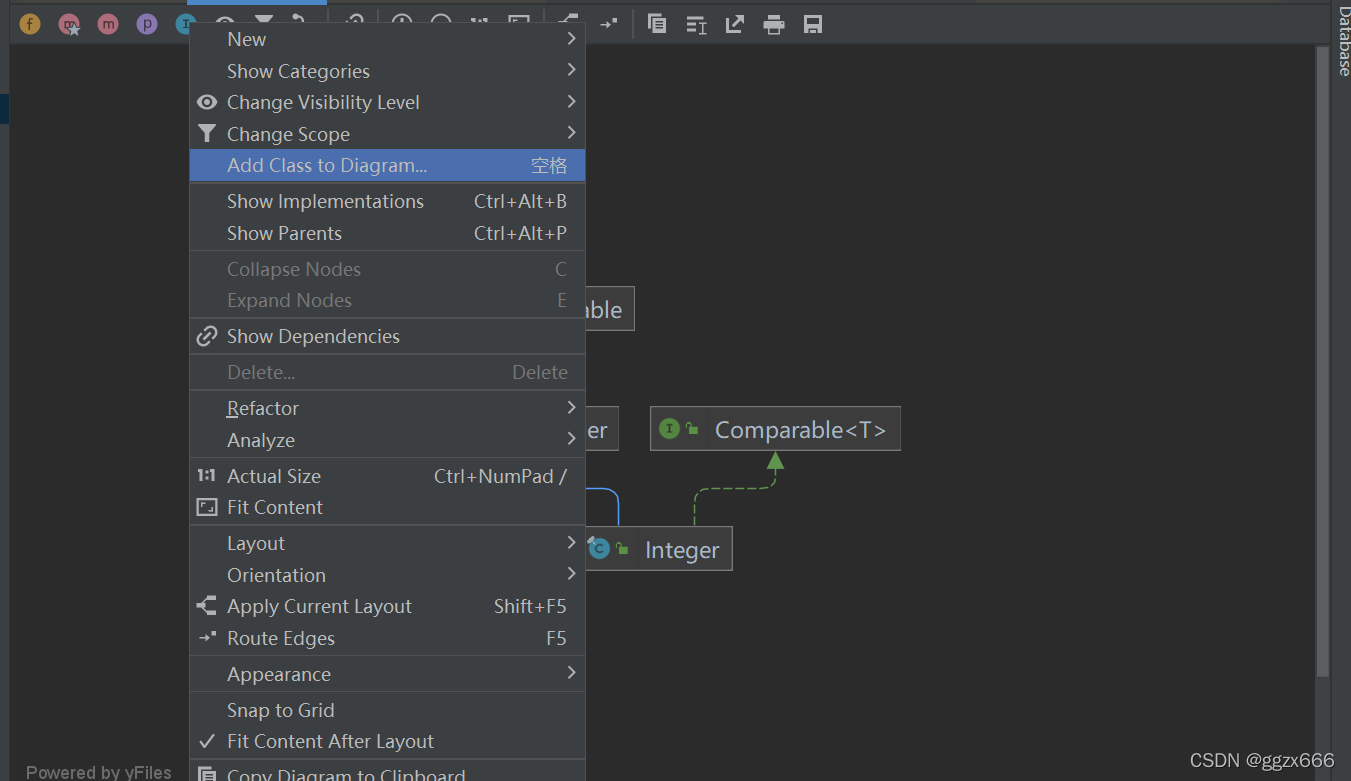1351x781 pixels.
Task: Select Show Parents menu entry
Action: (387, 233)
